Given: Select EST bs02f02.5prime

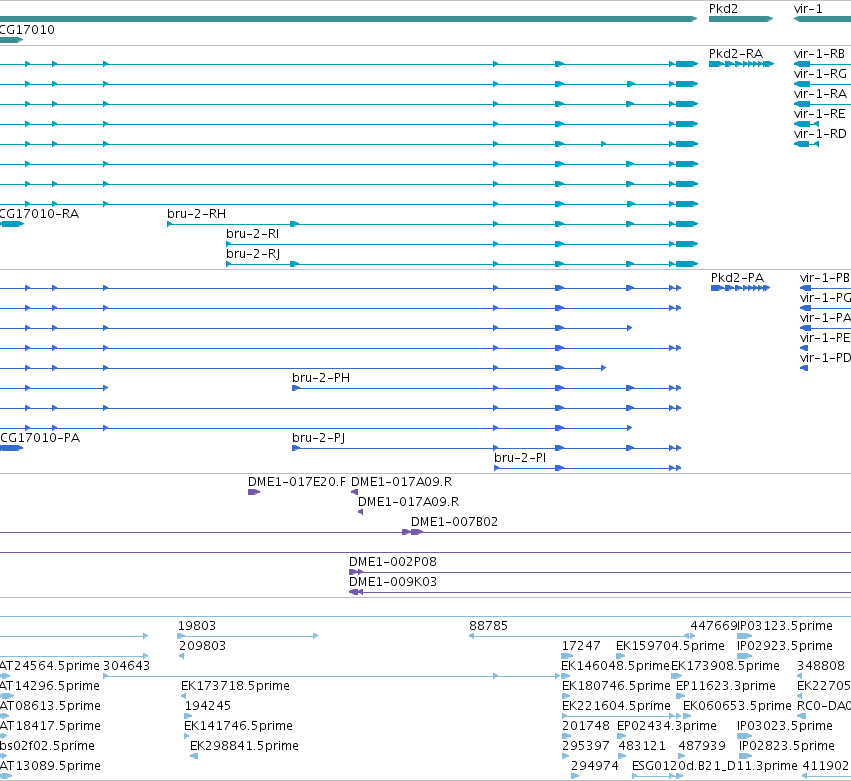Looking at the screenshot, I should coord(47,746).
